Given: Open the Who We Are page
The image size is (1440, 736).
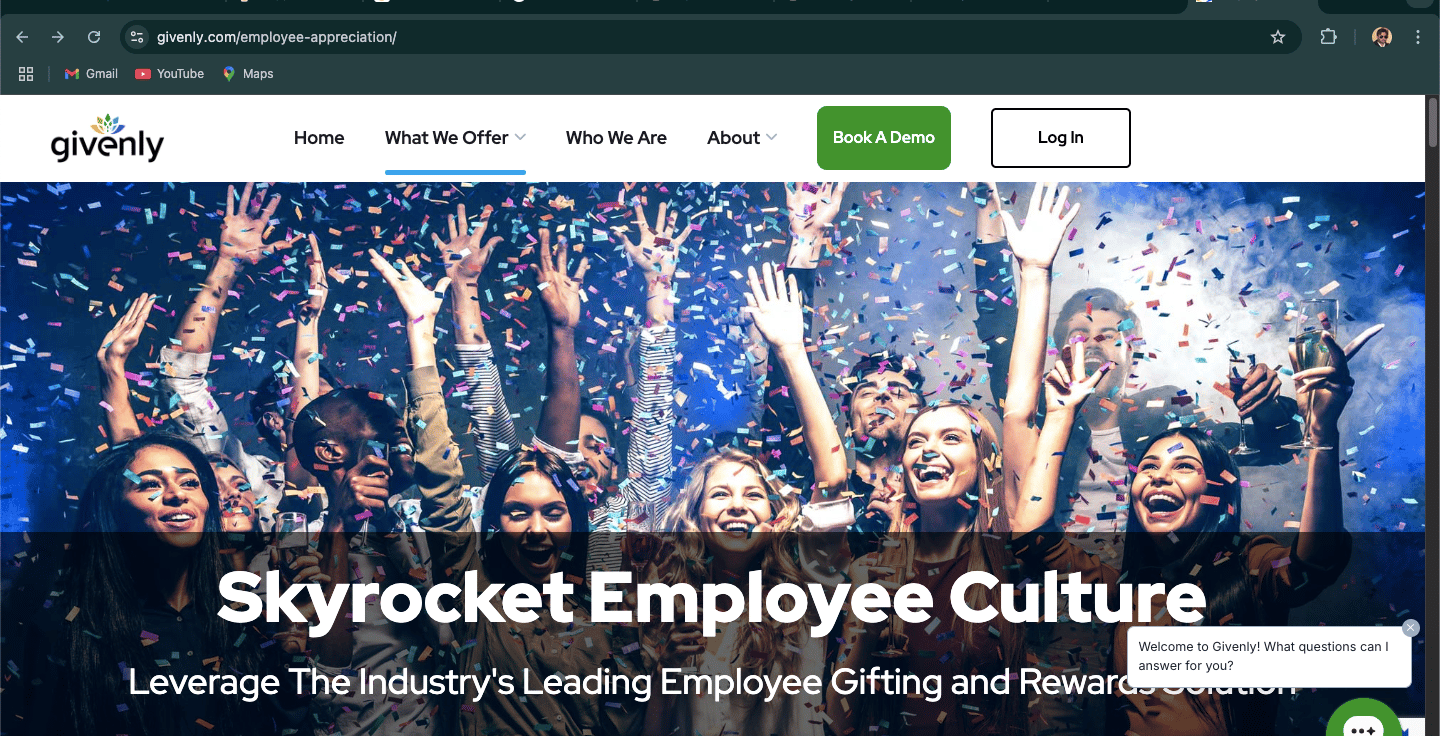Looking at the screenshot, I should click(x=616, y=138).
